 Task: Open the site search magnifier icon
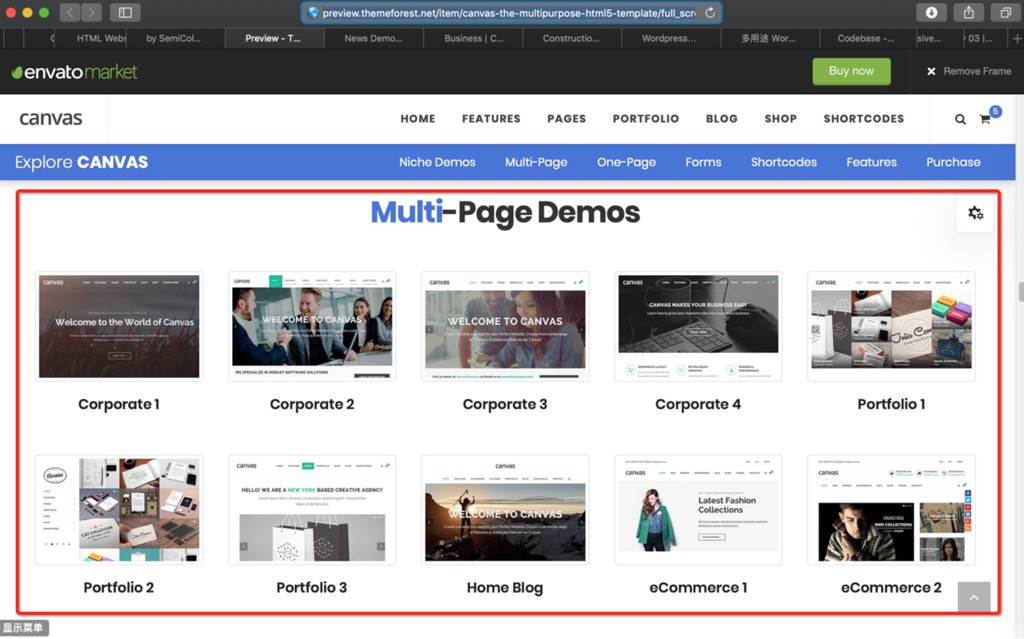960,119
